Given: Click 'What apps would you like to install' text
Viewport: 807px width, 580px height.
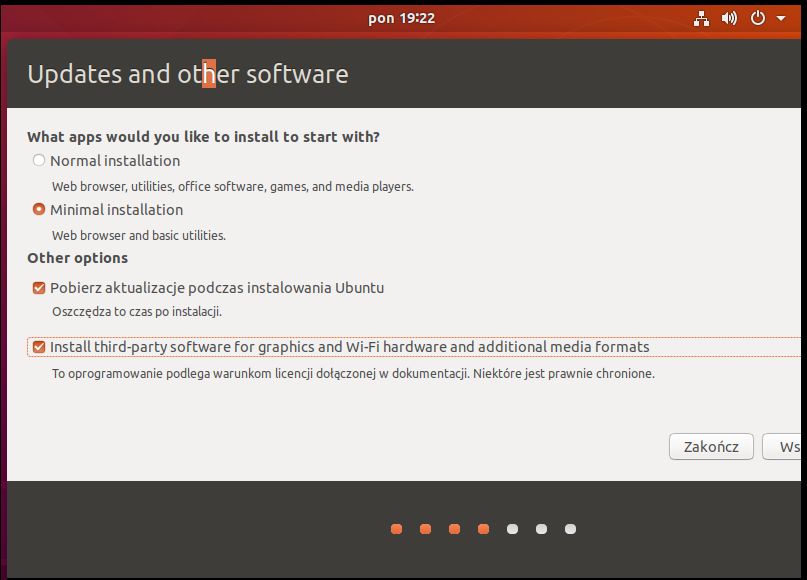Looking at the screenshot, I should click(203, 137).
